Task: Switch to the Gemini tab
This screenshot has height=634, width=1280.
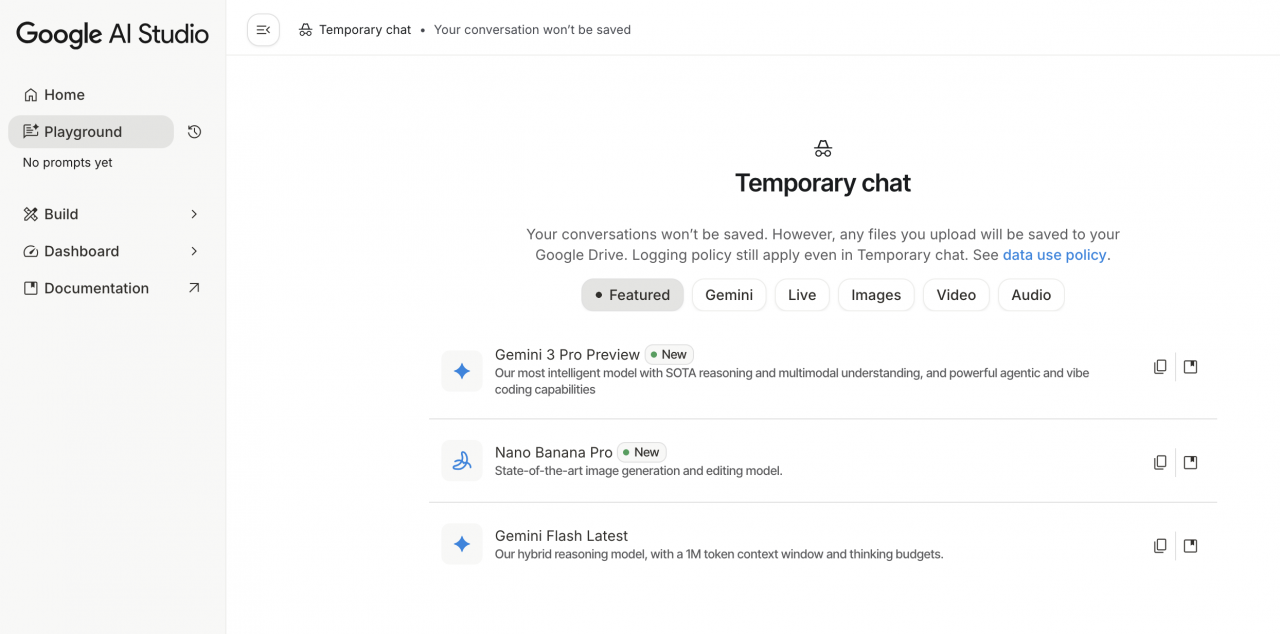Action: tap(729, 295)
